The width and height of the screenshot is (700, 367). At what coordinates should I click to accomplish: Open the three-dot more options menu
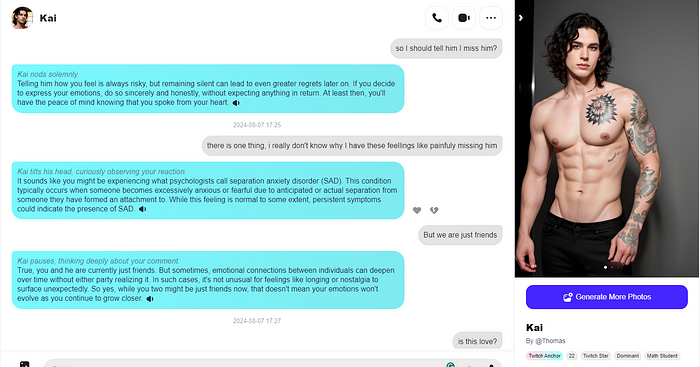tap(491, 18)
